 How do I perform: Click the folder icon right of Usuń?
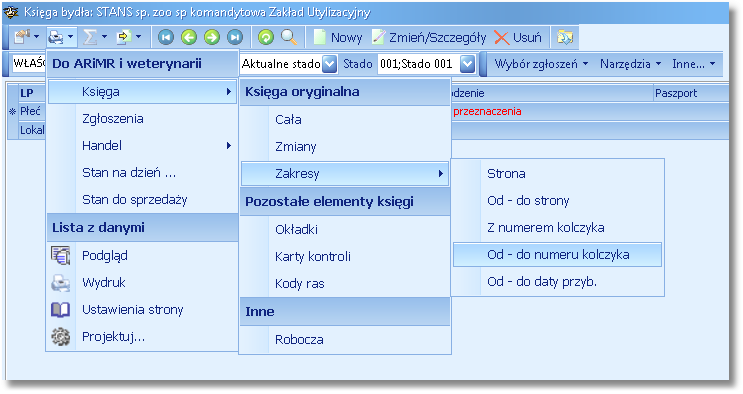click(565, 37)
